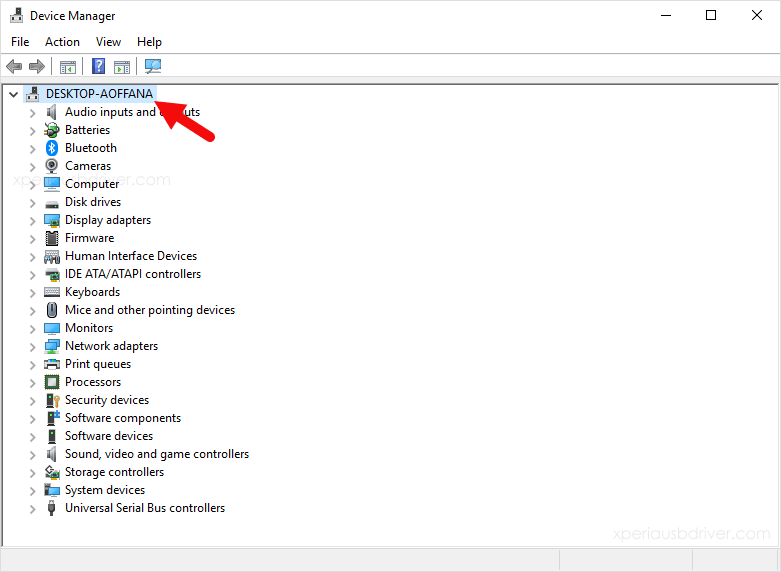Expand the System devices category
781x572 pixels.
click(x=32, y=491)
